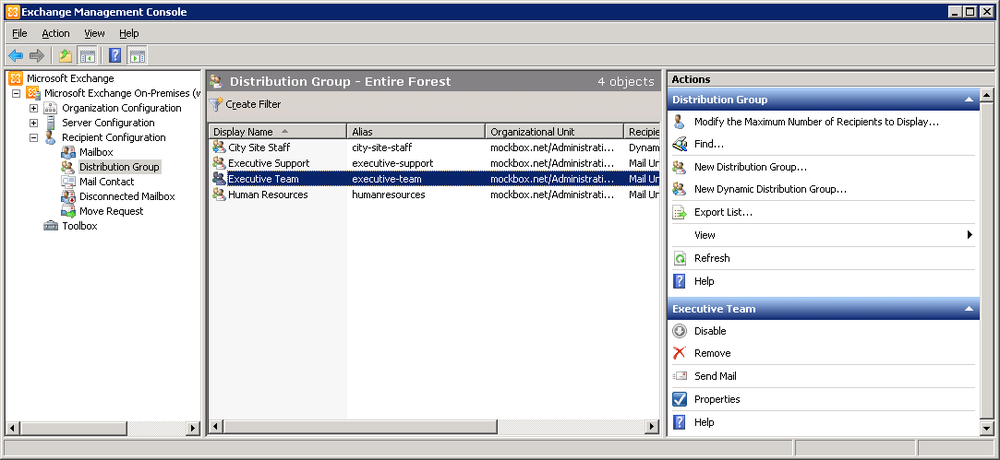Click New Distribution Group action

(751, 167)
